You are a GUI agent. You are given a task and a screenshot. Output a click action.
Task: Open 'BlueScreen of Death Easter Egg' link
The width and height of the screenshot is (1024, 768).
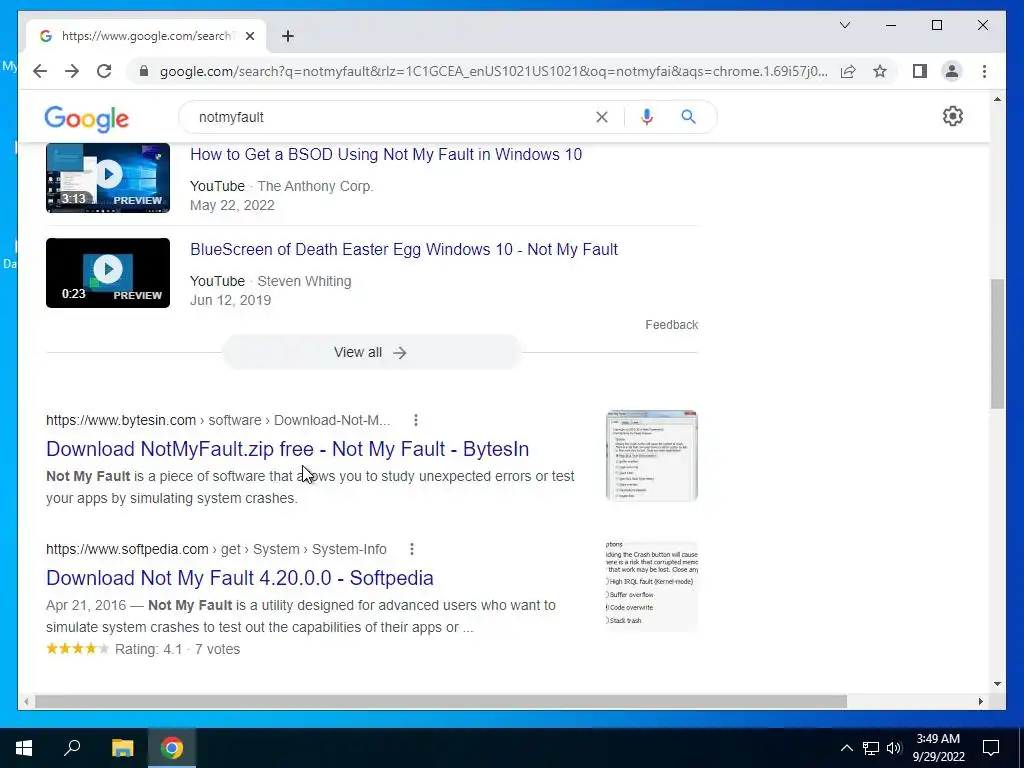404,249
